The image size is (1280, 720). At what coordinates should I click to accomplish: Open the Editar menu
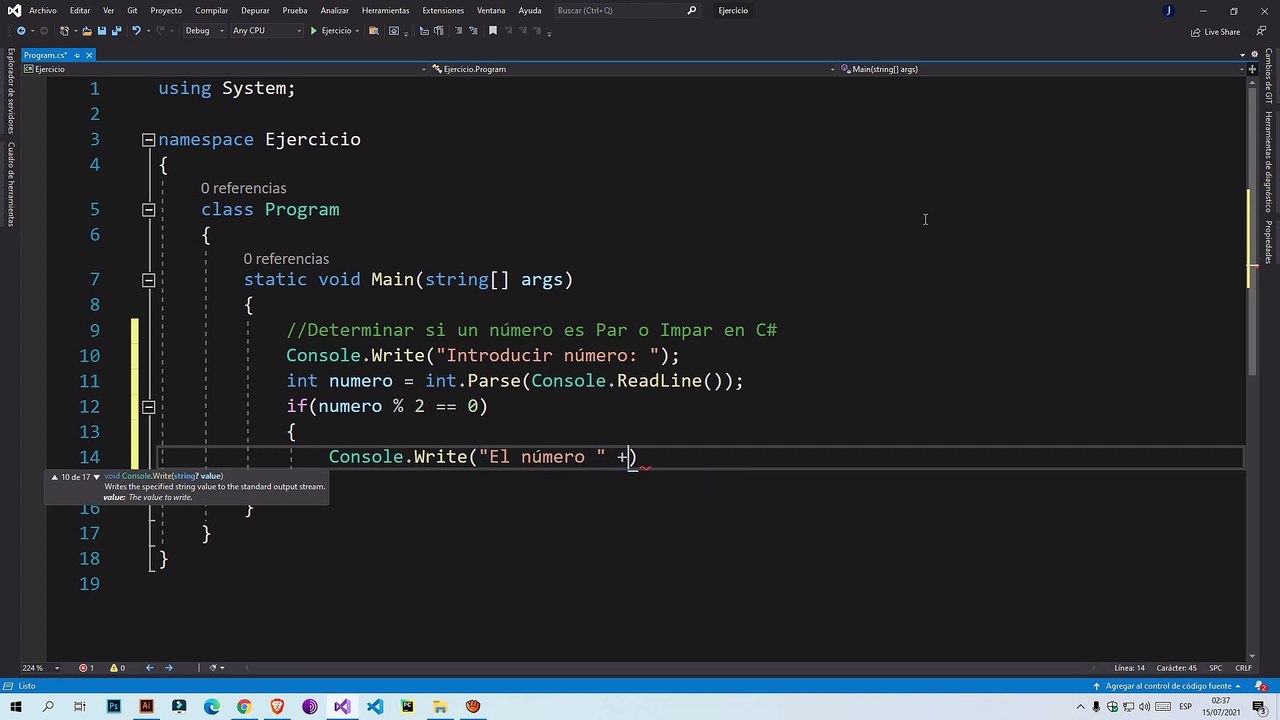coord(80,10)
